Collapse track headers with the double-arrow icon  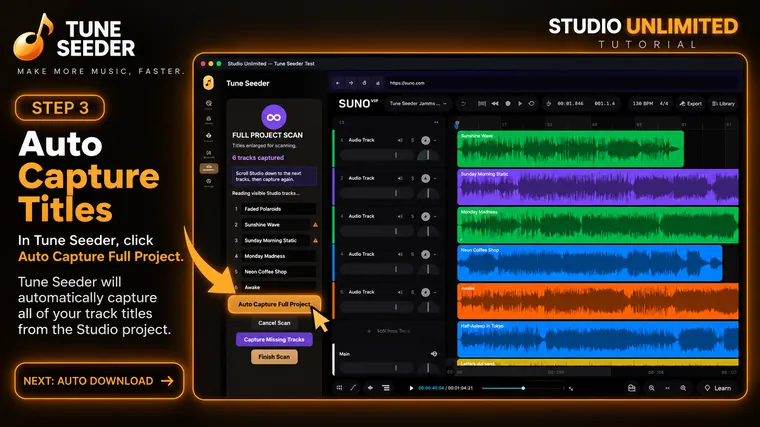[x=436, y=122]
